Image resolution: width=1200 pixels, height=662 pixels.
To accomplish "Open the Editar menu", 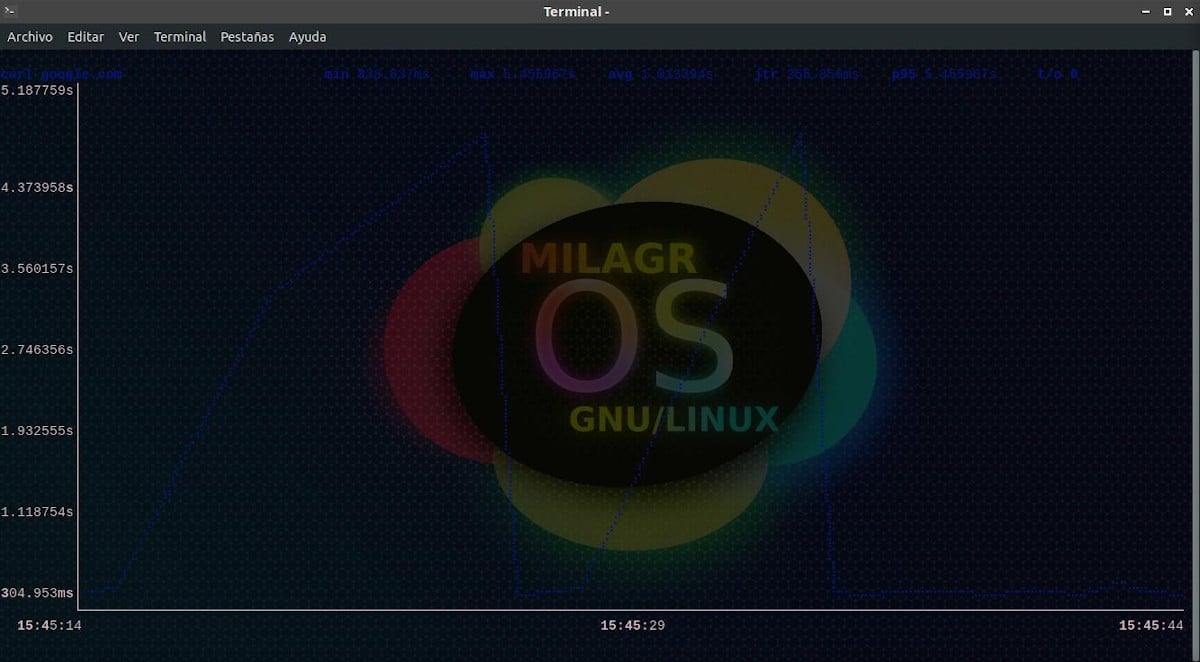I will pos(85,37).
